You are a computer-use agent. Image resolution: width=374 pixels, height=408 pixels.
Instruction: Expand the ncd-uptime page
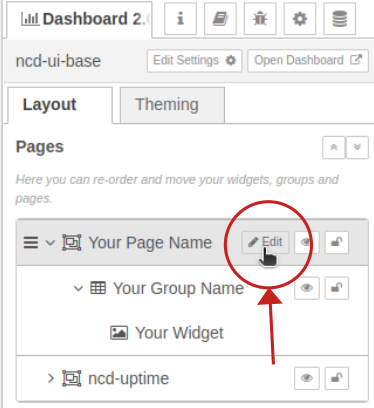coord(50,378)
